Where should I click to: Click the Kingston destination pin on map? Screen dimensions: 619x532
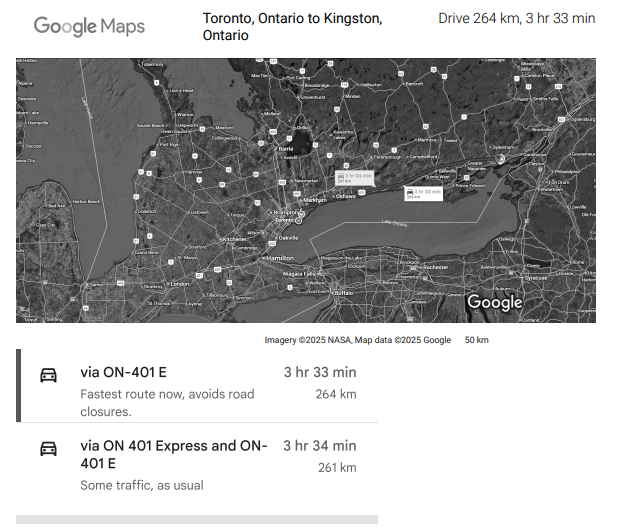click(500, 159)
